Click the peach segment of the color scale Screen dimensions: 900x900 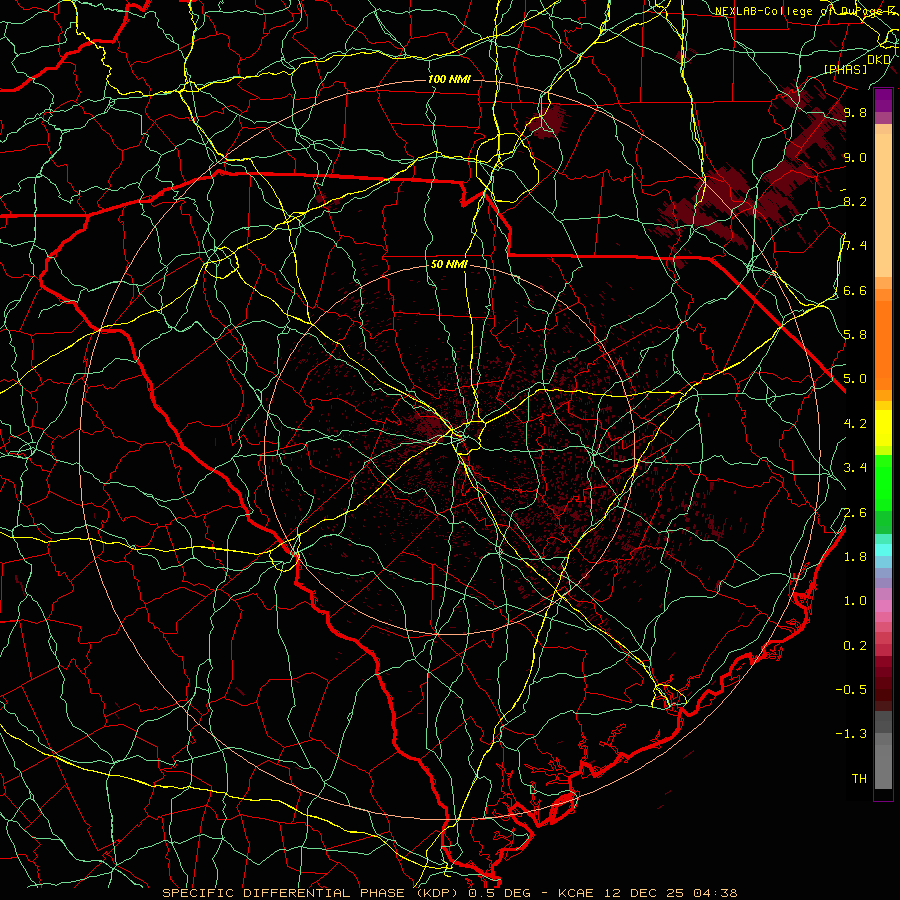pos(883,207)
